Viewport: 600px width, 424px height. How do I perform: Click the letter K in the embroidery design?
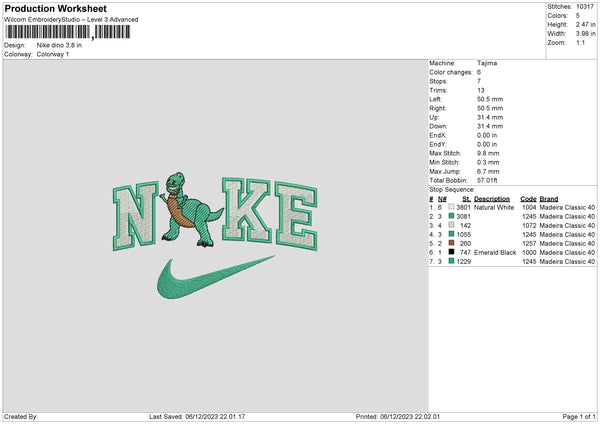click(246, 210)
